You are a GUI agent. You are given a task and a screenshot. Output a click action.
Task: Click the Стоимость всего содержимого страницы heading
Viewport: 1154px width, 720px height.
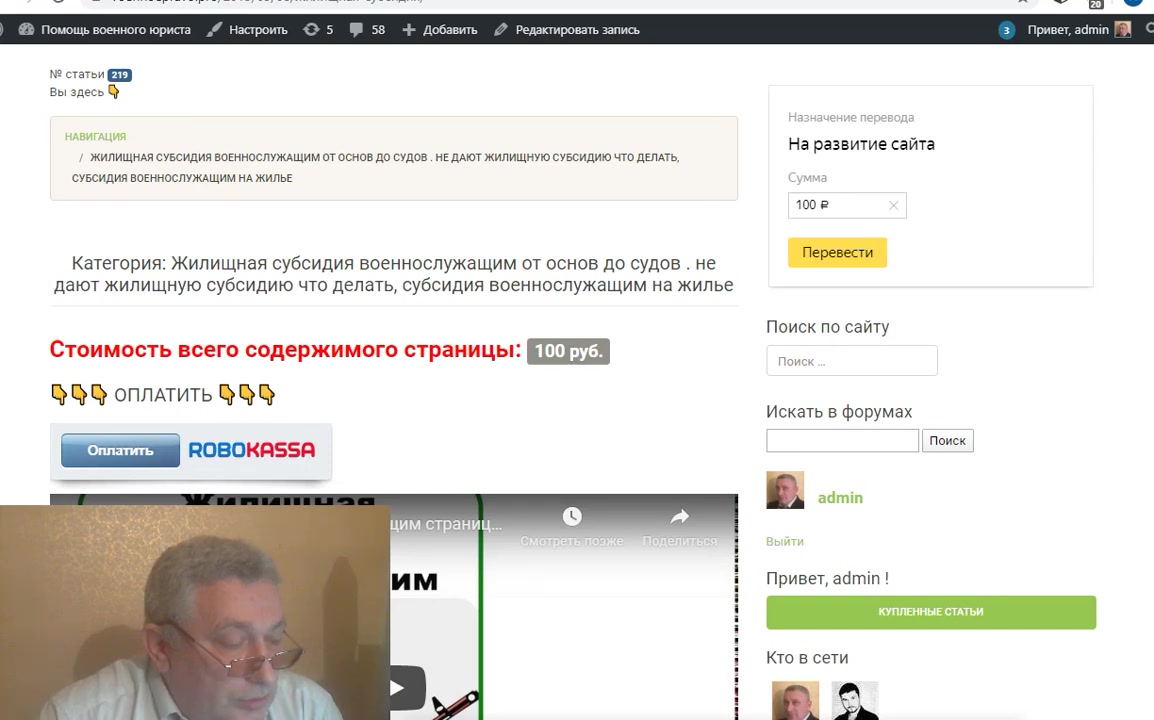tap(285, 349)
